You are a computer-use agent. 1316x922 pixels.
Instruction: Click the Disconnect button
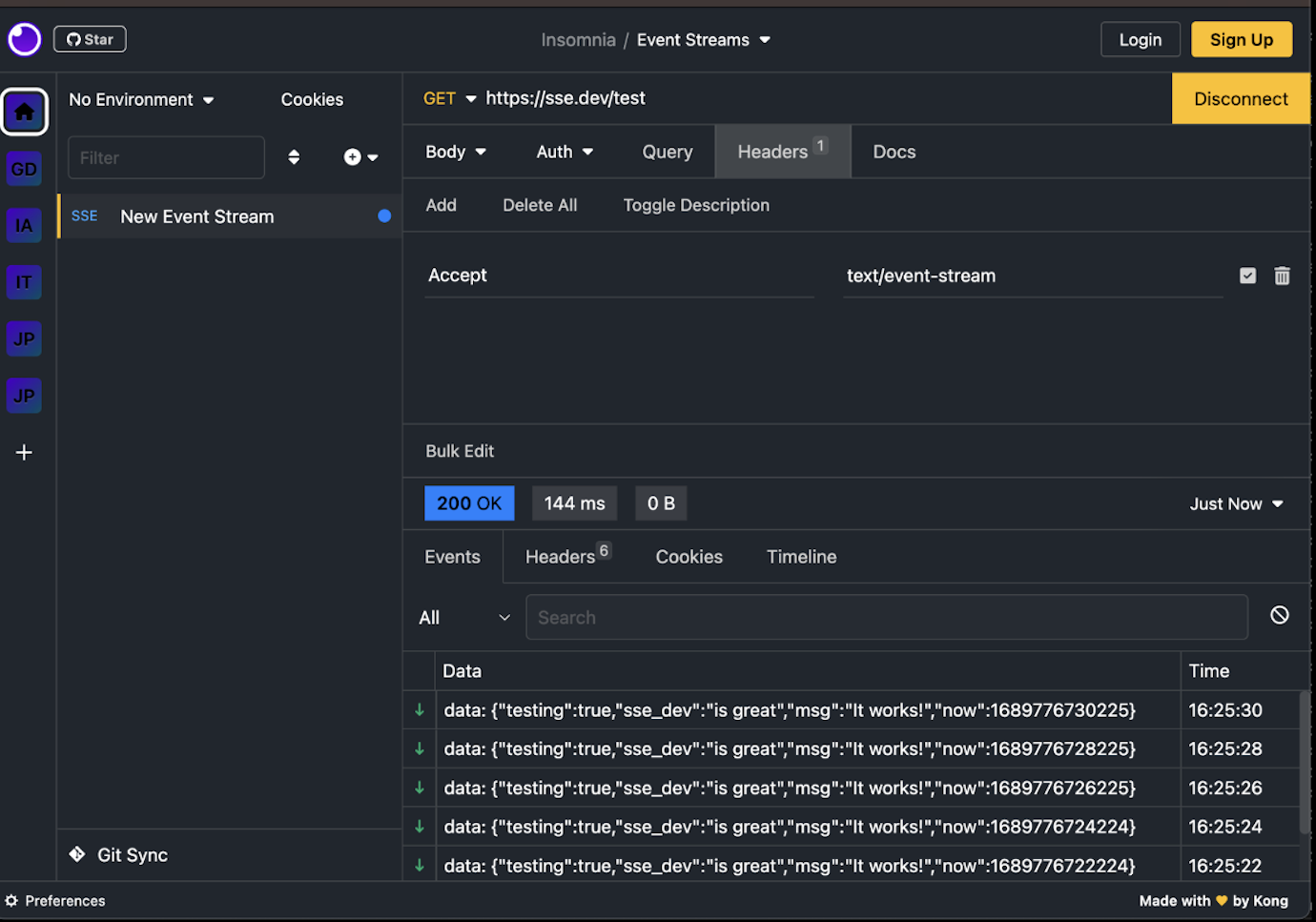[x=1241, y=98]
